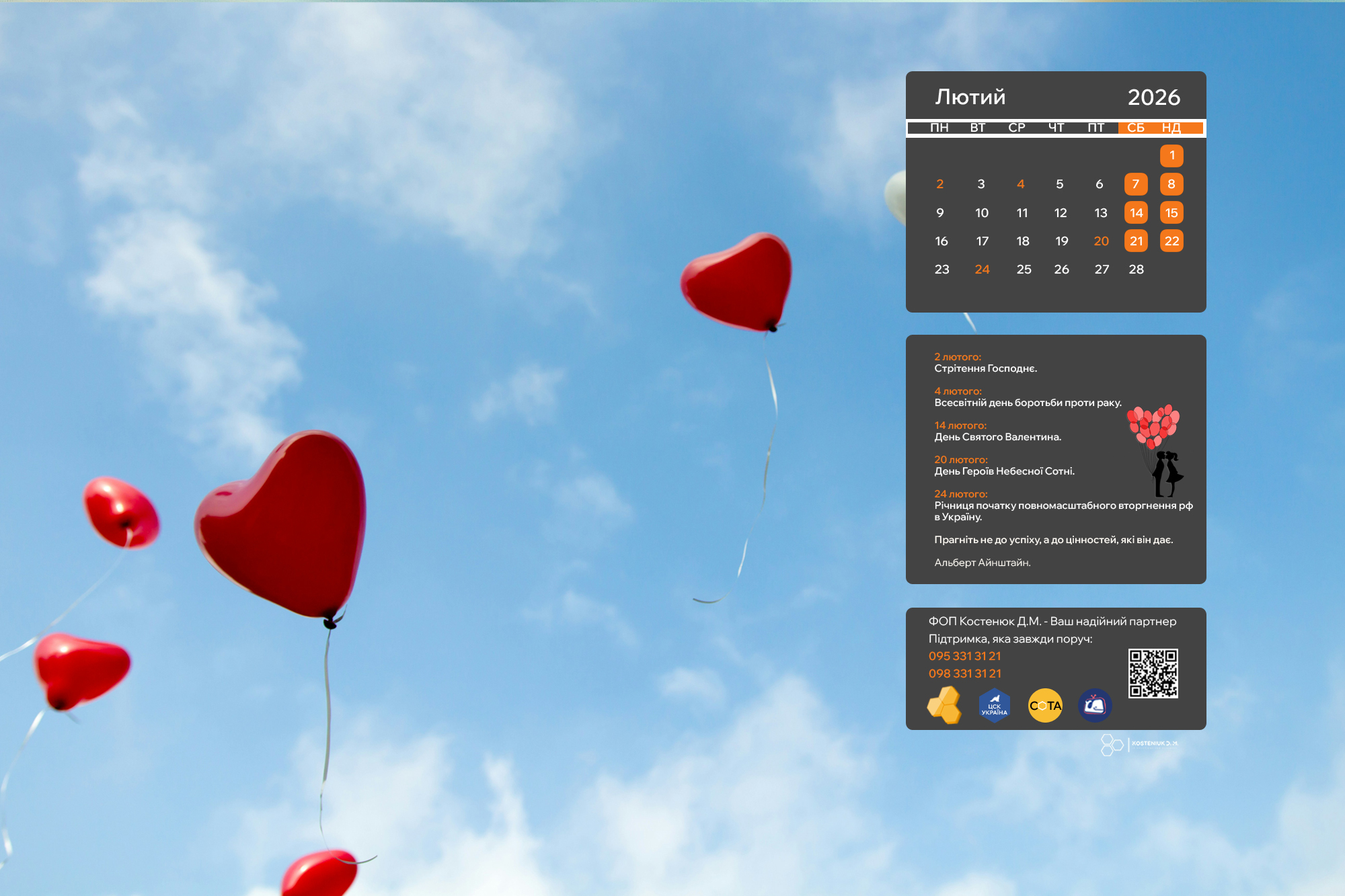Click the Лютий month title

tap(970, 97)
